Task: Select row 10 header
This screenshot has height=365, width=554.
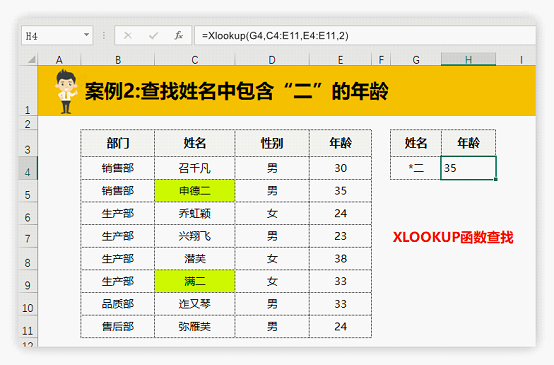Action: tap(28, 304)
